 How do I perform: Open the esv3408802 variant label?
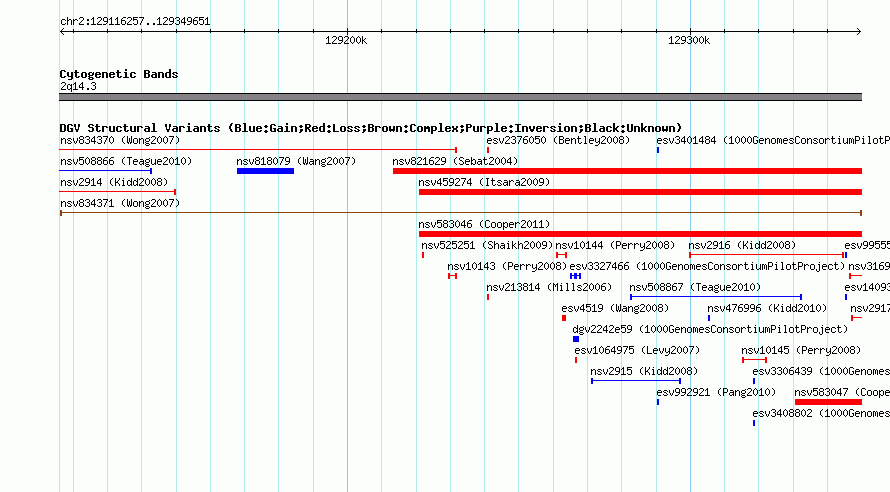point(821,413)
